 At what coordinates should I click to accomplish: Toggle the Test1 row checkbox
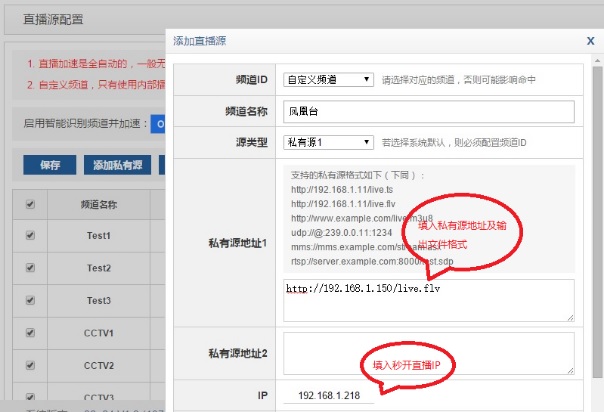pyautogui.click(x=30, y=235)
